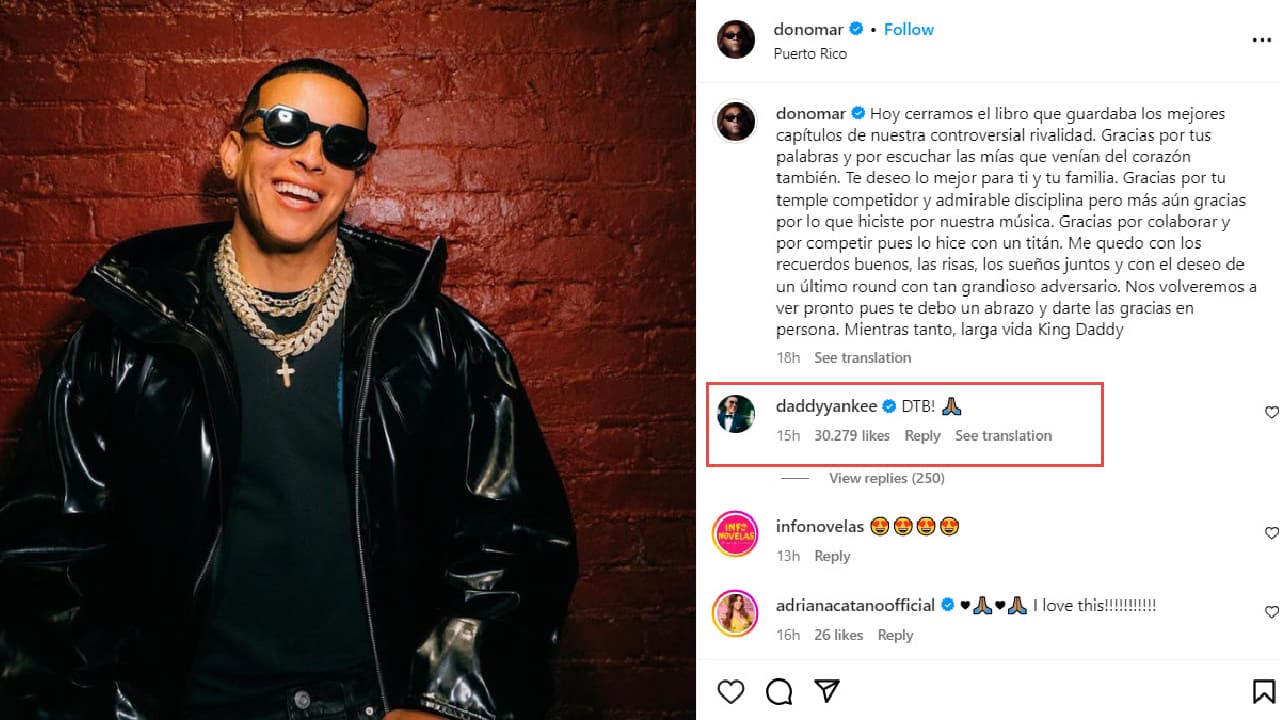Like daddyyankee's DTB comment

(x=1270, y=412)
